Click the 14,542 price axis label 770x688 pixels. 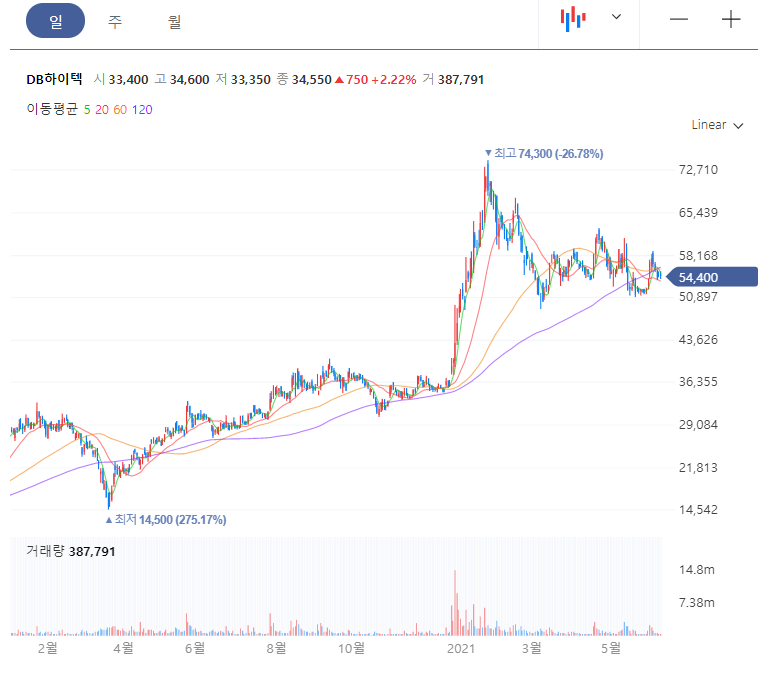tap(698, 509)
